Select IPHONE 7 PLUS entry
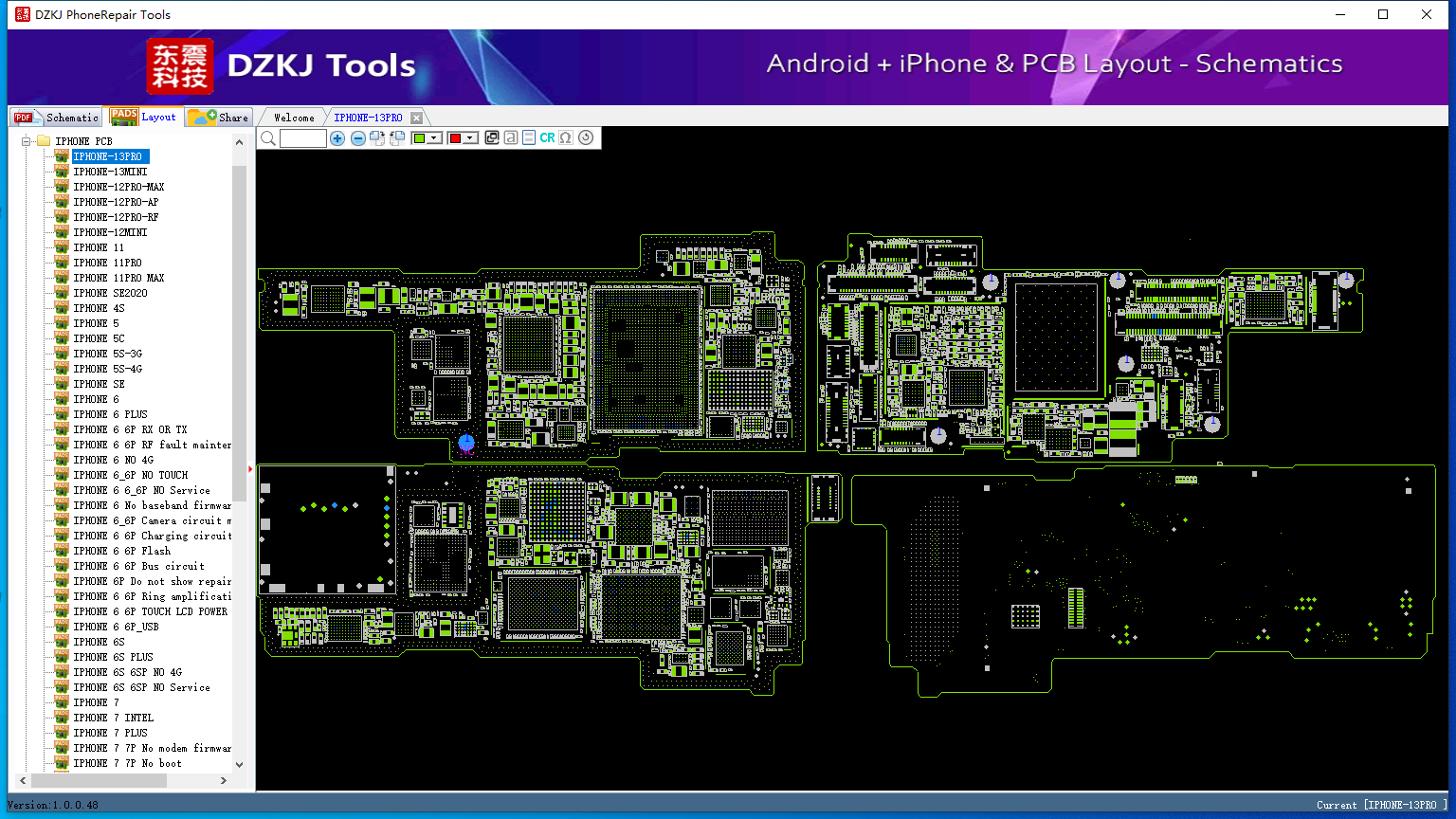The width and height of the screenshot is (1456, 819). pos(110,733)
